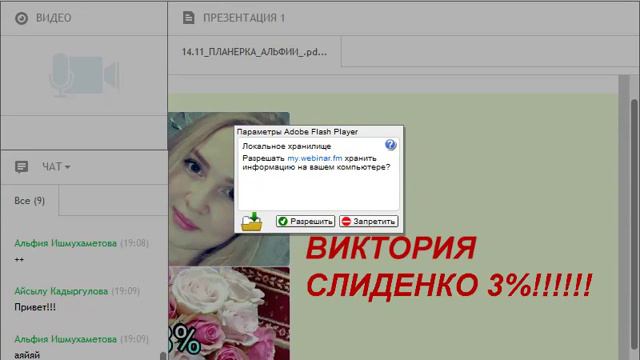Click the chat bubble icon beside ЧАТ

22,167
